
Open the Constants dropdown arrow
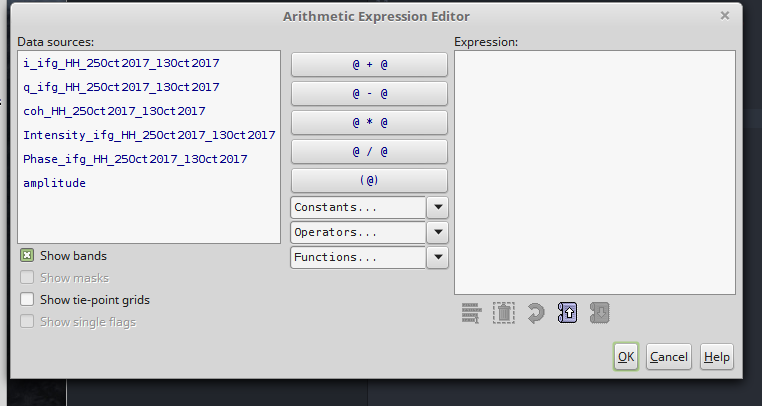437,207
